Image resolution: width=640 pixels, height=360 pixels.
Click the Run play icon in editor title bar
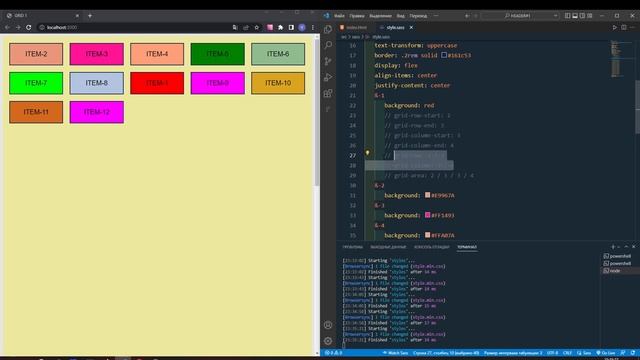click(x=614, y=27)
